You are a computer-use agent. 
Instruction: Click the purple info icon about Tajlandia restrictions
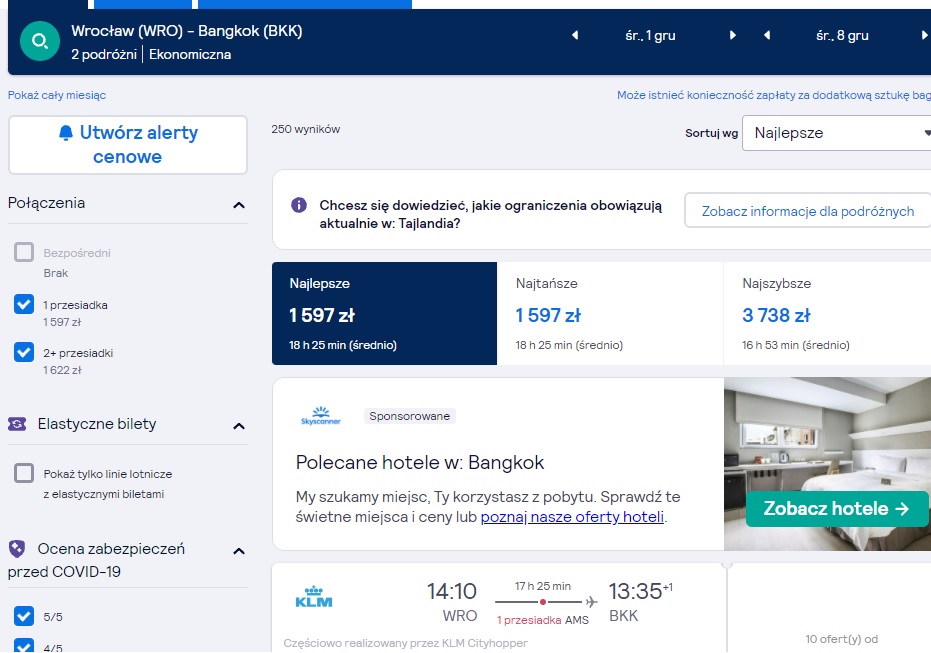coord(299,205)
